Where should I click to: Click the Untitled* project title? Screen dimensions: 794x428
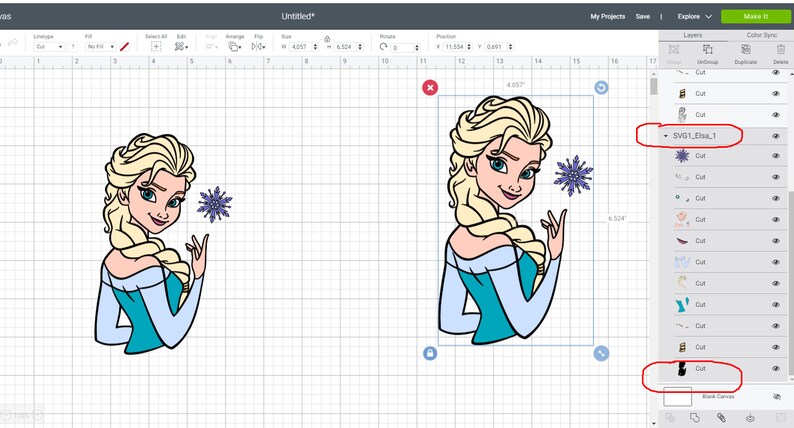point(298,16)
